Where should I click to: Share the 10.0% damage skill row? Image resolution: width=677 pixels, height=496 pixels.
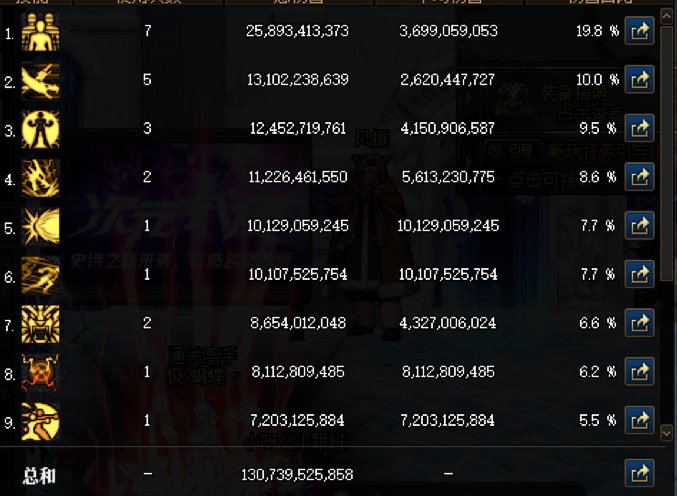(x=639, y=79)
